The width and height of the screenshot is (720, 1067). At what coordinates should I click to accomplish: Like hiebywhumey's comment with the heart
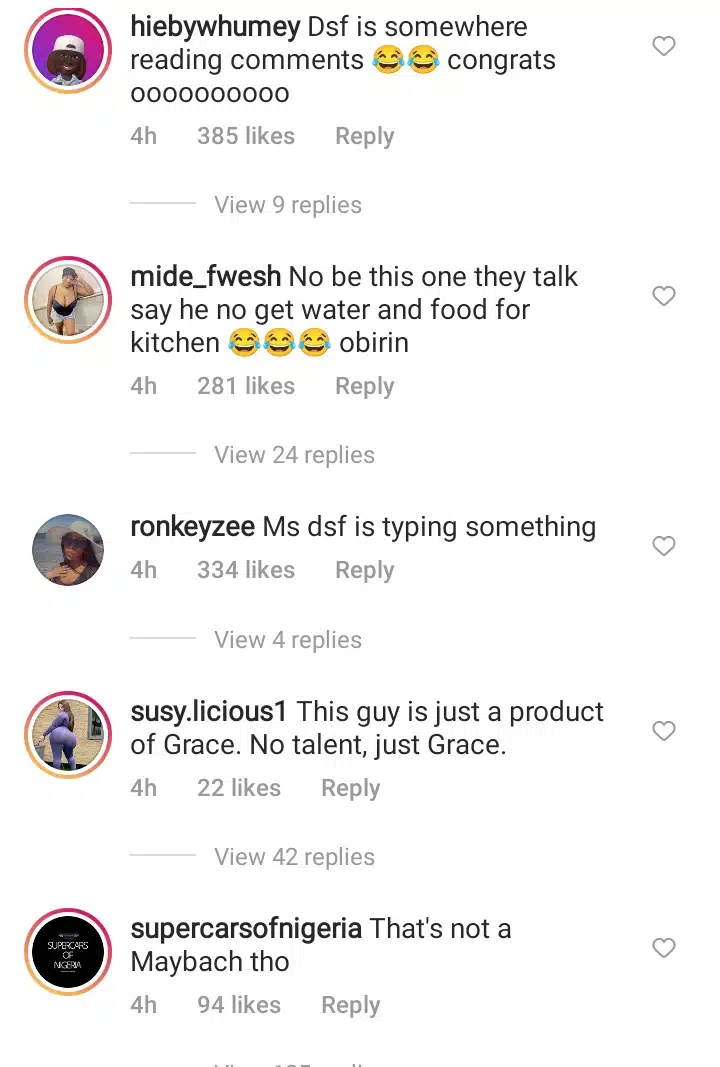pyautogui.click(x=664, y=46)
